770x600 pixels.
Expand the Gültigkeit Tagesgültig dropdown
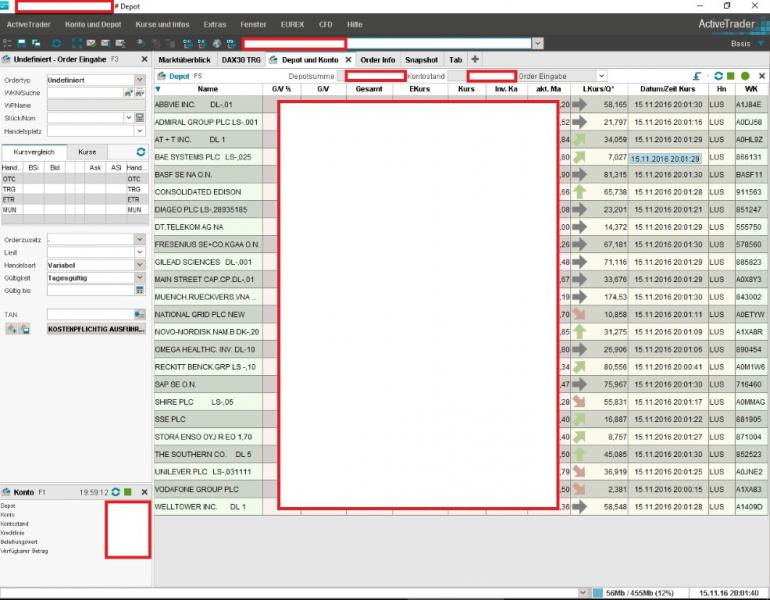140,277
